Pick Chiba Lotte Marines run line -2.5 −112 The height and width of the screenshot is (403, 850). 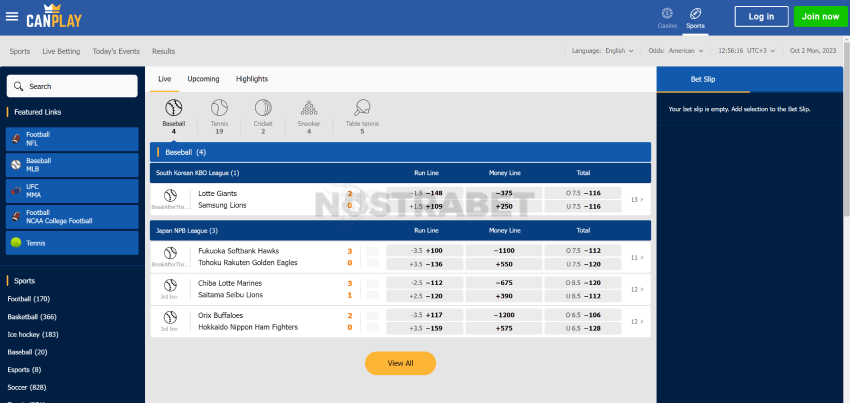tap(424, 283)
